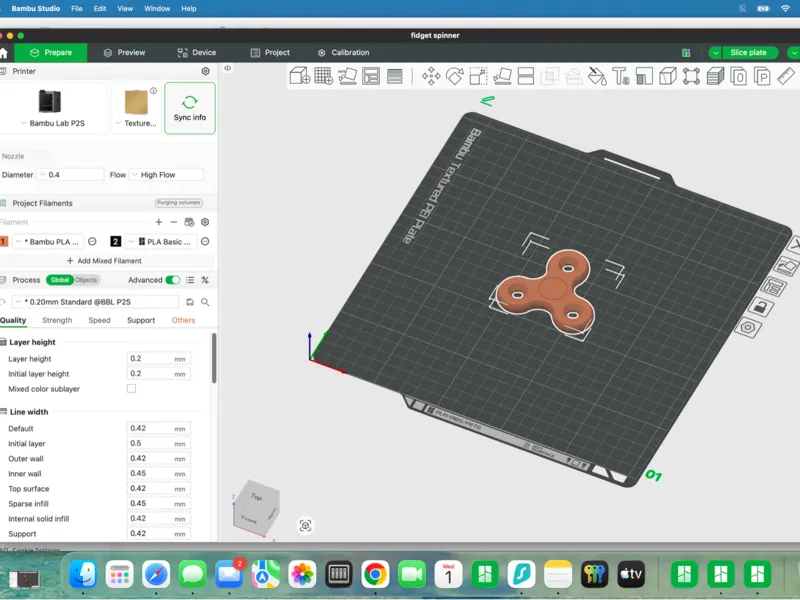This screenshot has height=600, width=800.
Task: Open the Textured plate type dropdown
Action: click(136, 123)
